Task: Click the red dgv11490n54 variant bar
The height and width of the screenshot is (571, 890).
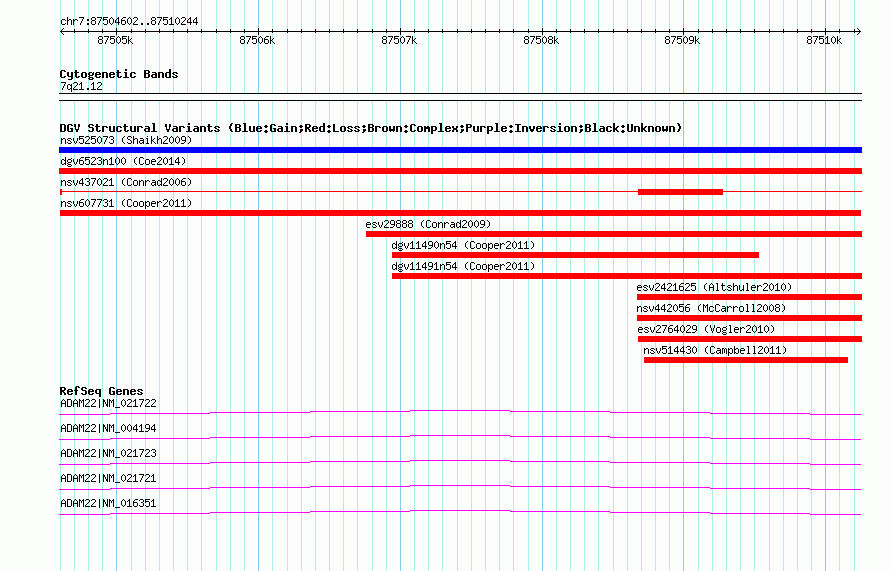Action: (575, 255)
